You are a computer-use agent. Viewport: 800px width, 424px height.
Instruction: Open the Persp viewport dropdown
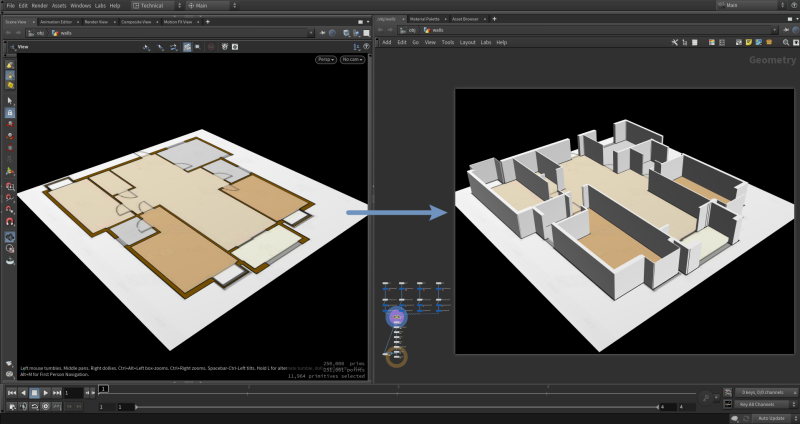[326, 60]
